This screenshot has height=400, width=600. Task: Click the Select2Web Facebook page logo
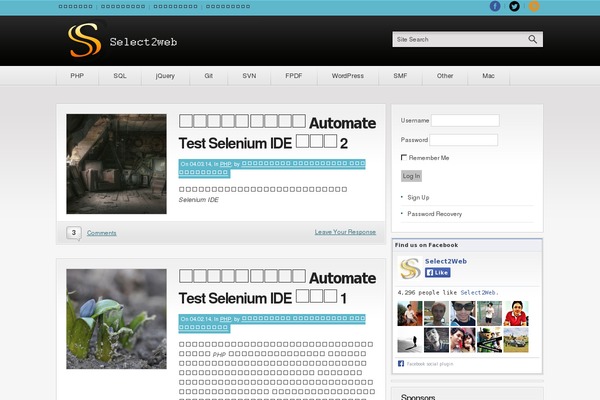coord(410,268)
